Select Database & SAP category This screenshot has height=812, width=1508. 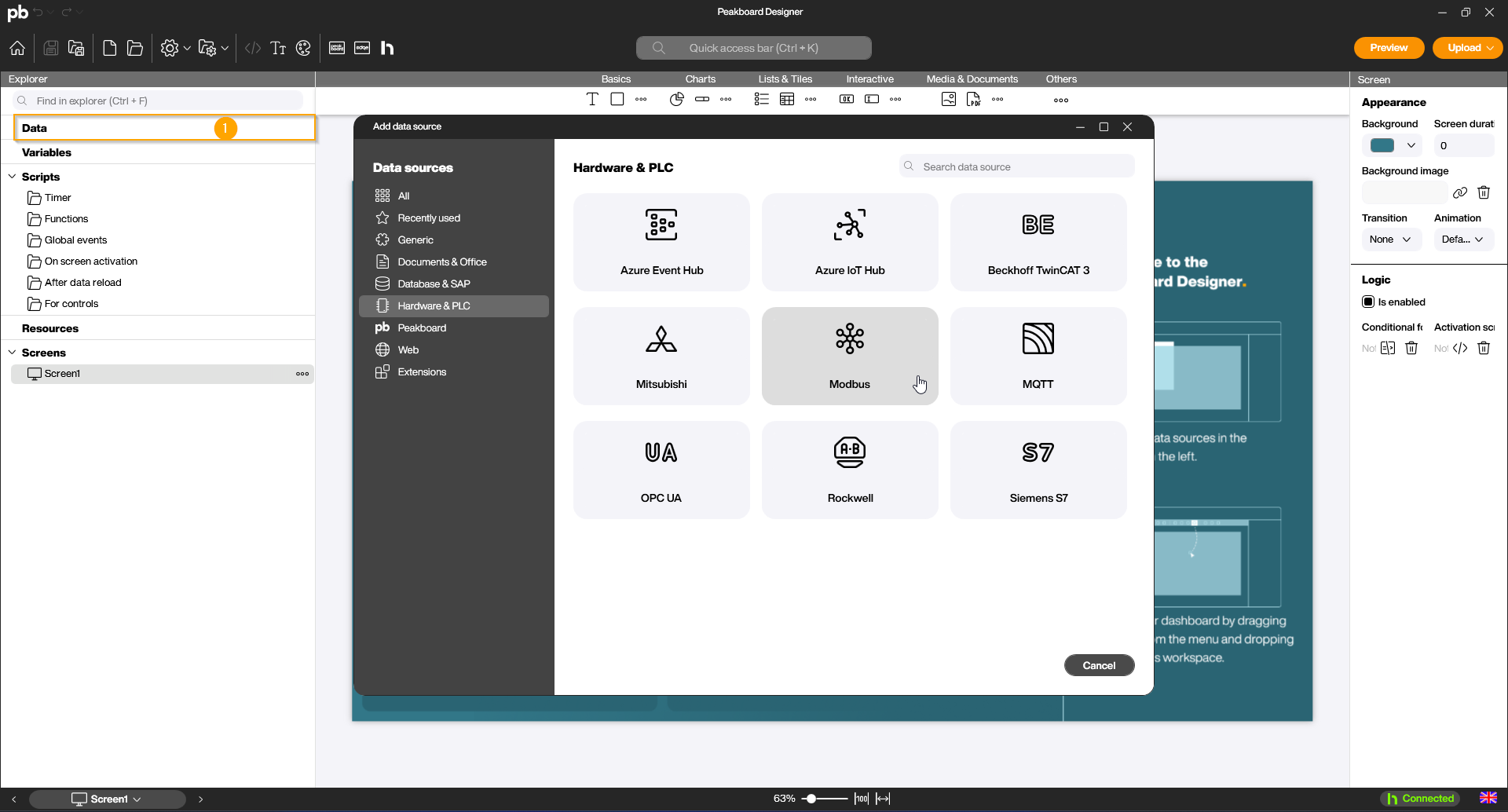454,283
